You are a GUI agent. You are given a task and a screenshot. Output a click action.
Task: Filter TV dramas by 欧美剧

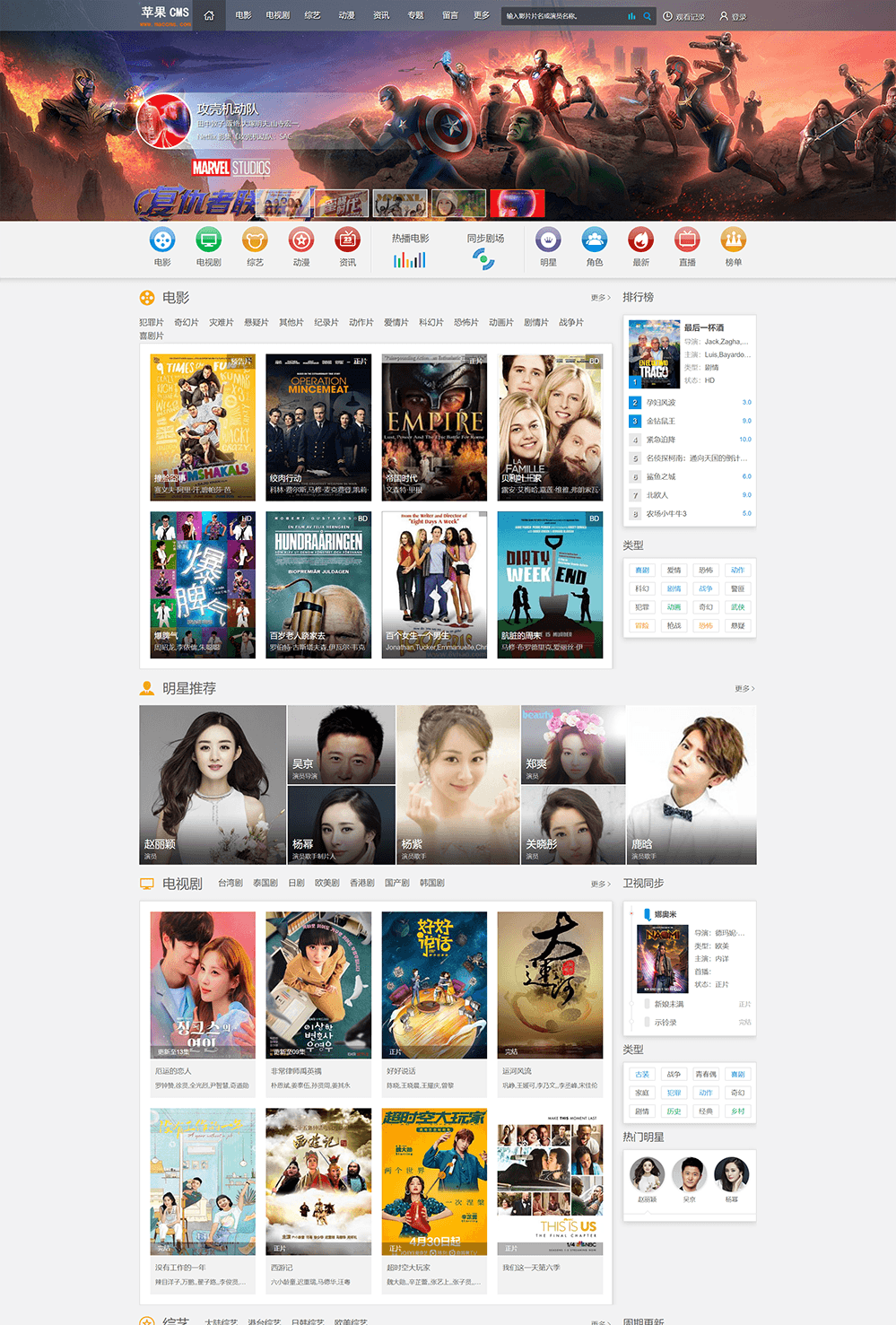327,883
